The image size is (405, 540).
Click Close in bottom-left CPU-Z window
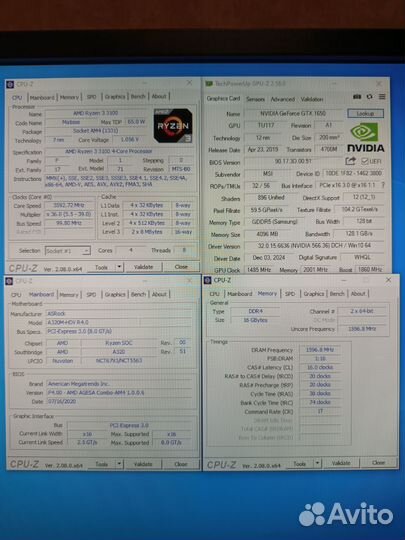[181, 464]
